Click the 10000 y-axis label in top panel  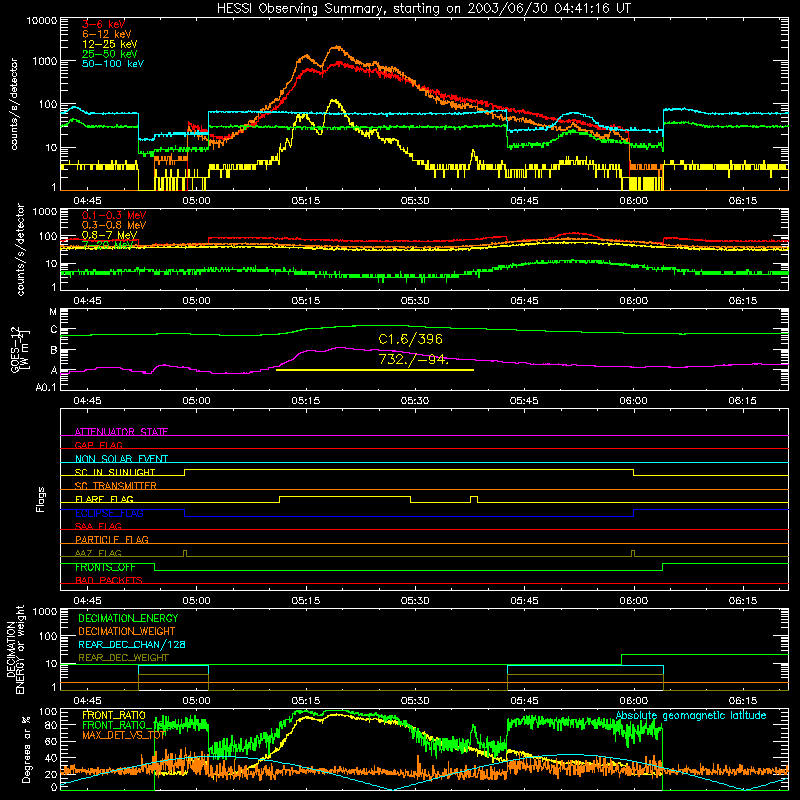click(x=42, y=21)
